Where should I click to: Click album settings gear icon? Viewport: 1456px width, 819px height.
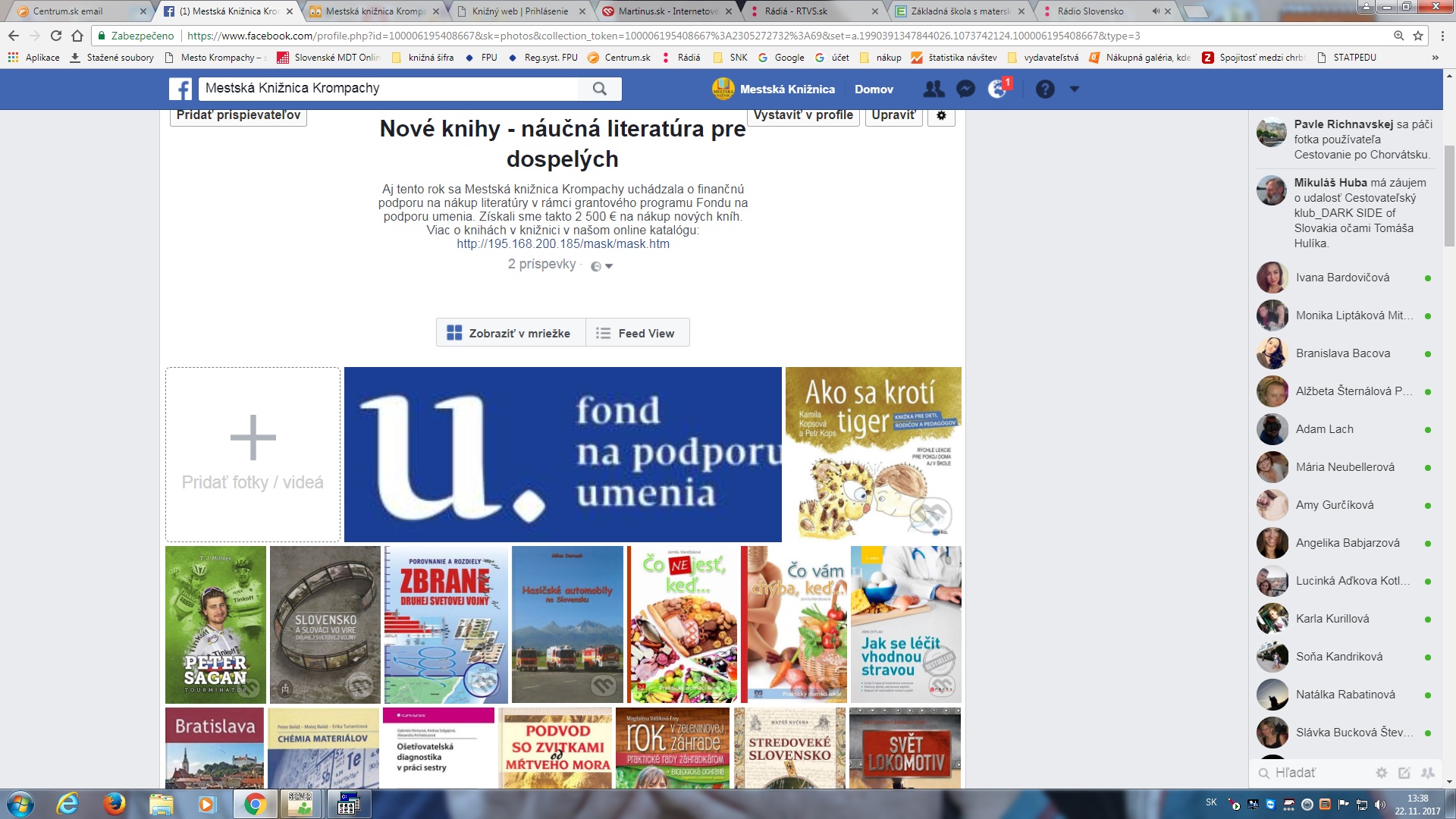tap(941, 115)
